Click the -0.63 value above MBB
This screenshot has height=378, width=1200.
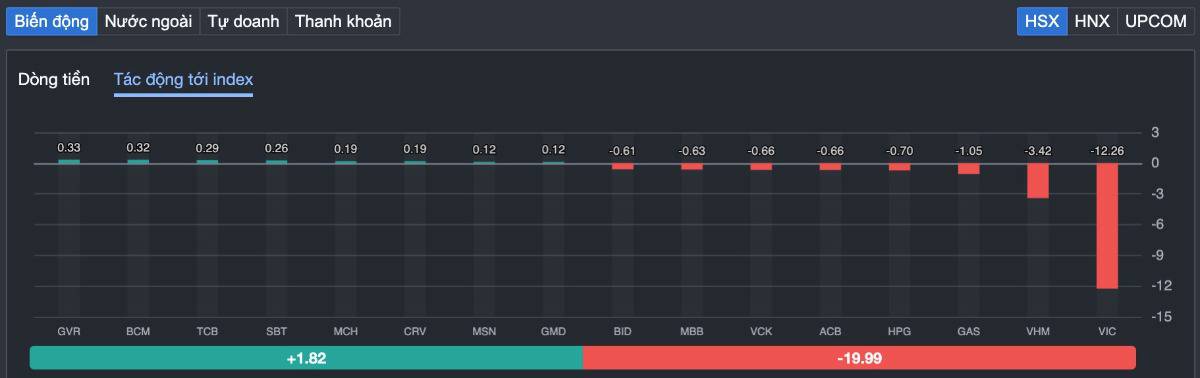coord(691,151)
